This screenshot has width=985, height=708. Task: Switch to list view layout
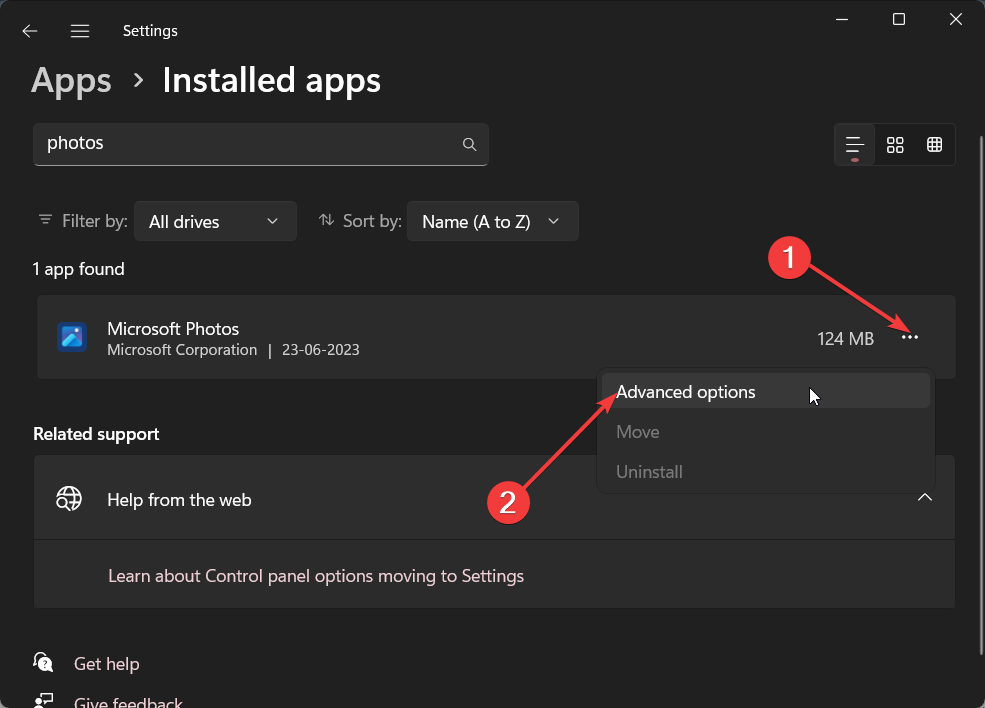(x=854, y=145)
